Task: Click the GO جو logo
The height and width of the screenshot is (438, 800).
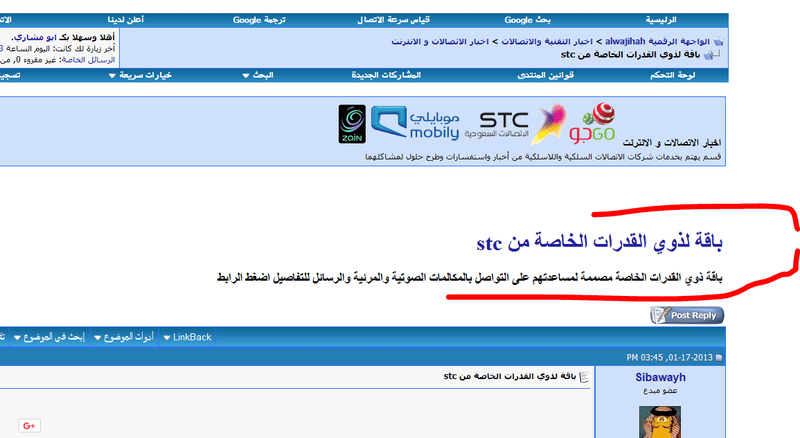Action: coord(592,122)
